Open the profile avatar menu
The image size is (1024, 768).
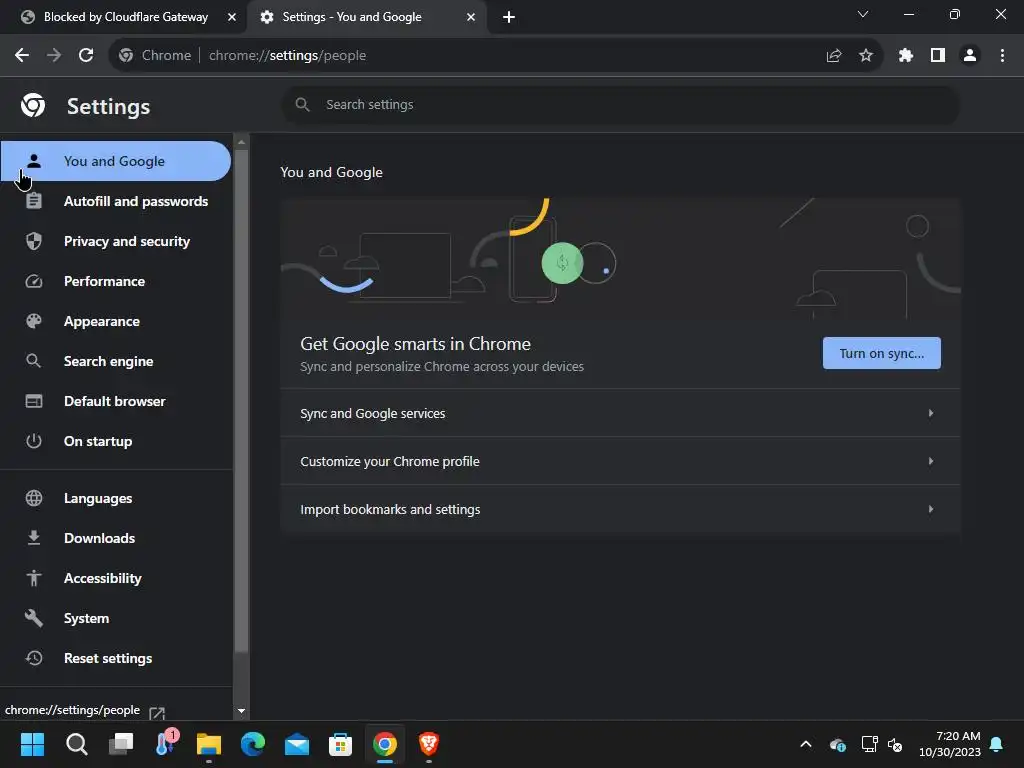click(970, 56)
